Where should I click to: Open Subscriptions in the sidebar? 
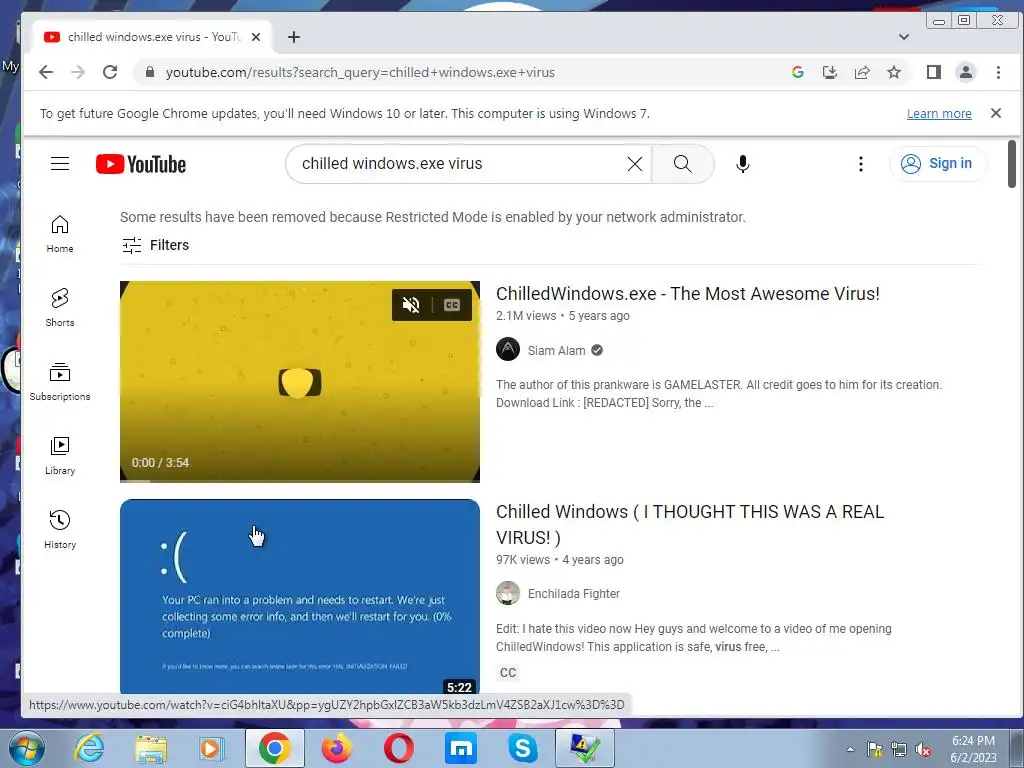(x=60, y=381)
